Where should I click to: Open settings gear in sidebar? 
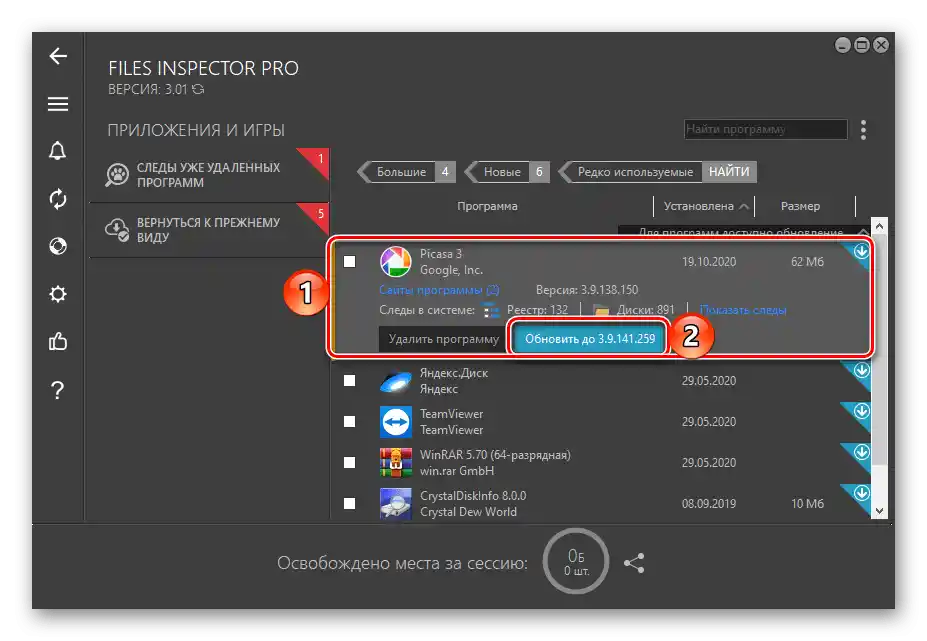tap(58, 294)
